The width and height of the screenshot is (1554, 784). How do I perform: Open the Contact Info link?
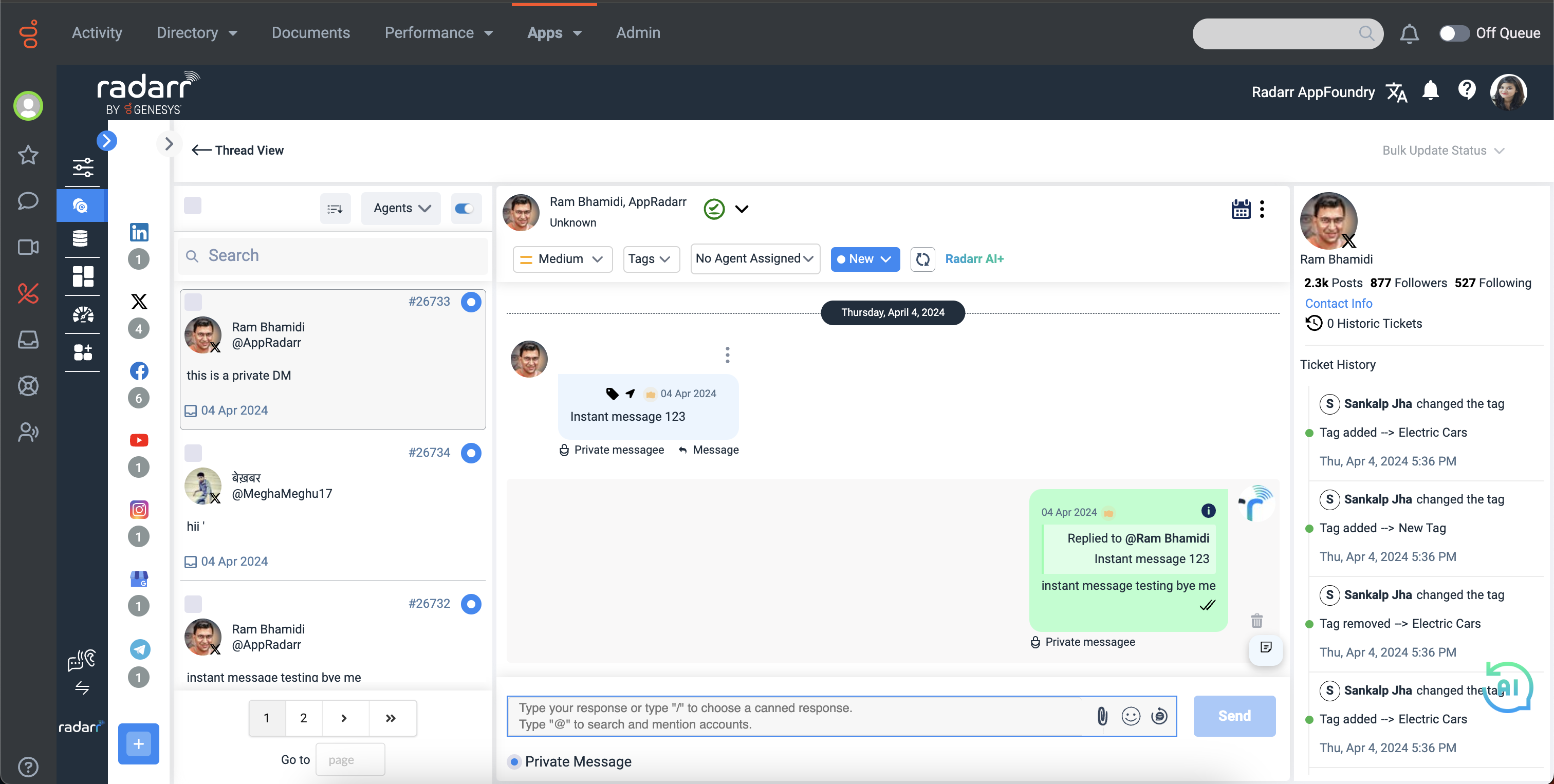click(x=1339, y=303)
